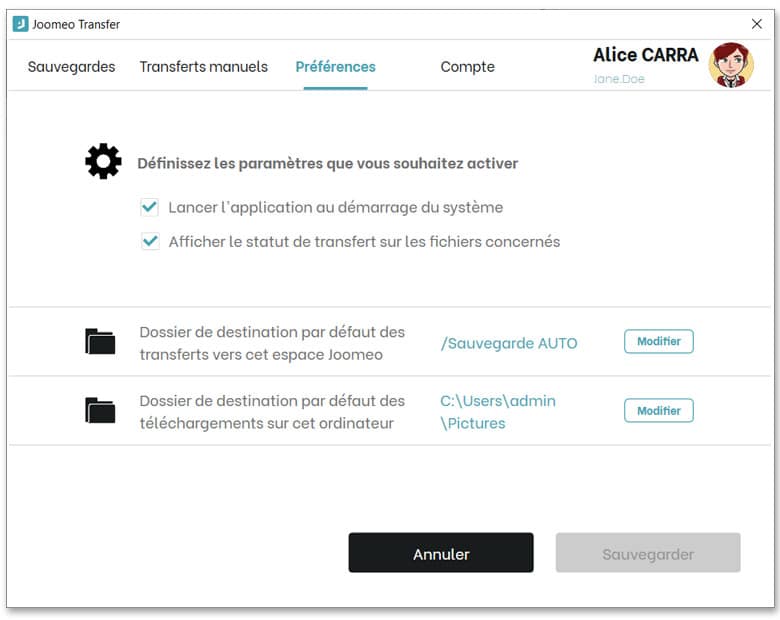Go to the Compte tab

(x=467, y=67)
